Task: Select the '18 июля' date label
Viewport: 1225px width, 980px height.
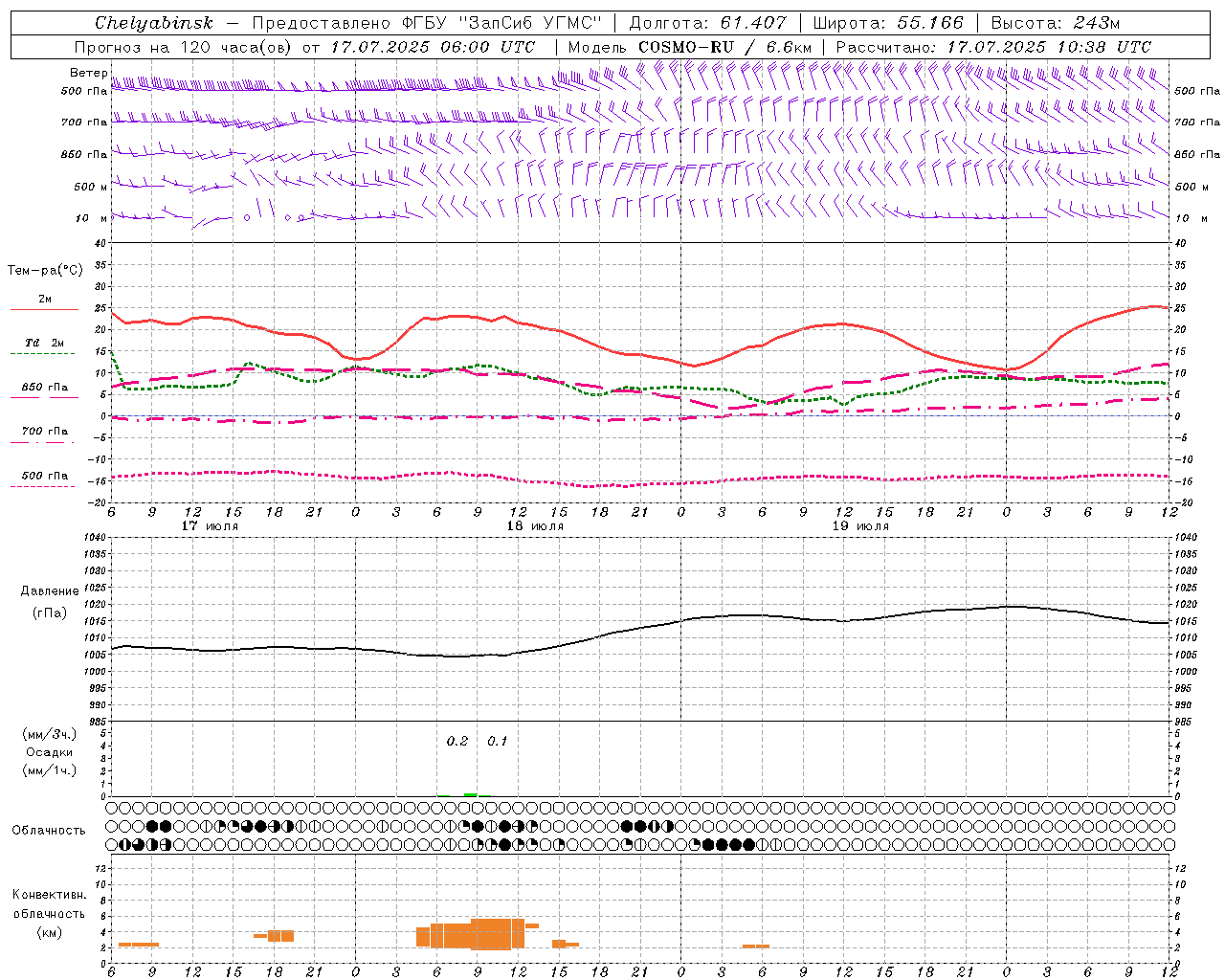Action: click(535, 526)
